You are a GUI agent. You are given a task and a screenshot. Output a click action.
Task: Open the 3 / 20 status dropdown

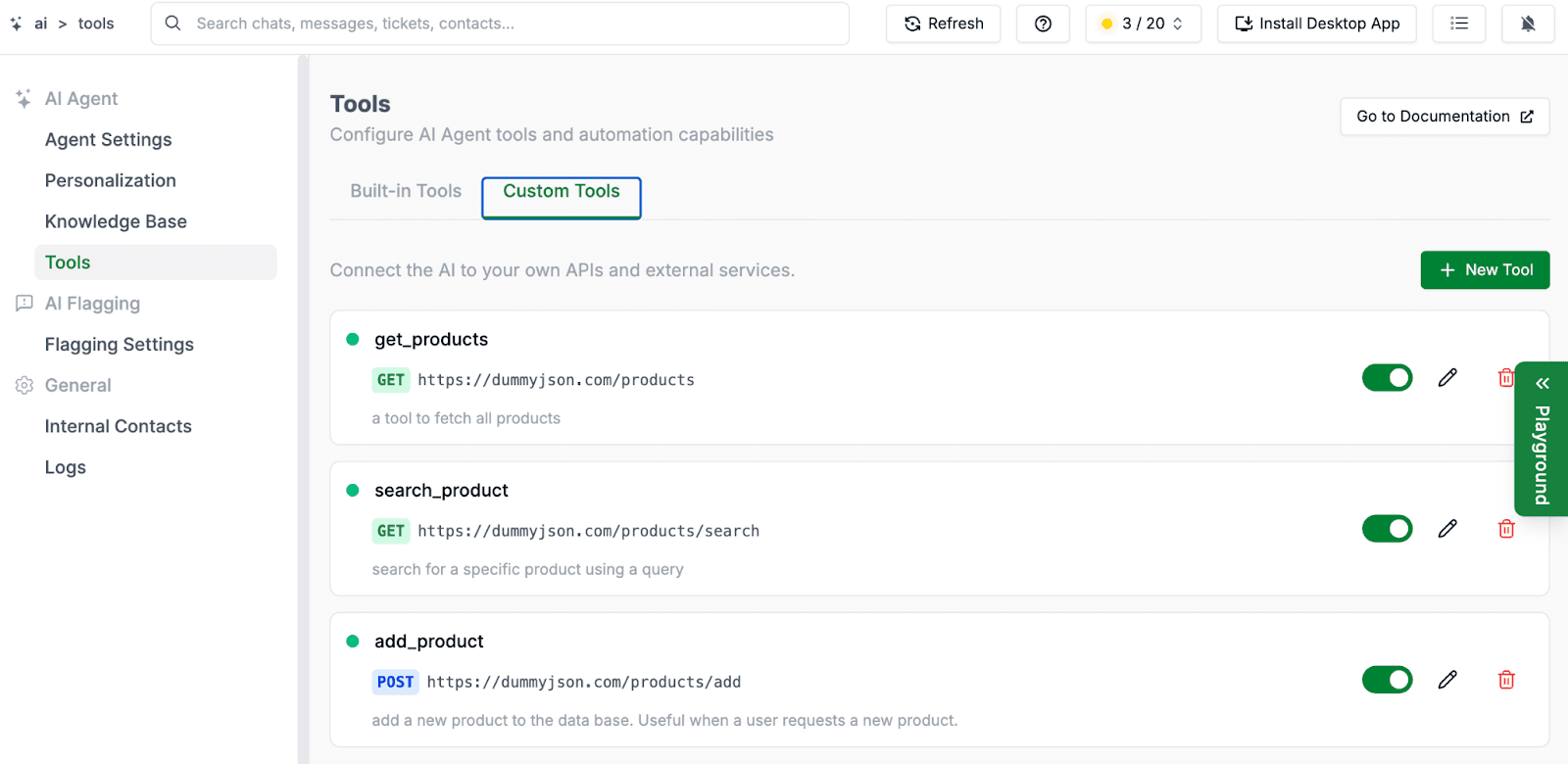point(1143,24)
